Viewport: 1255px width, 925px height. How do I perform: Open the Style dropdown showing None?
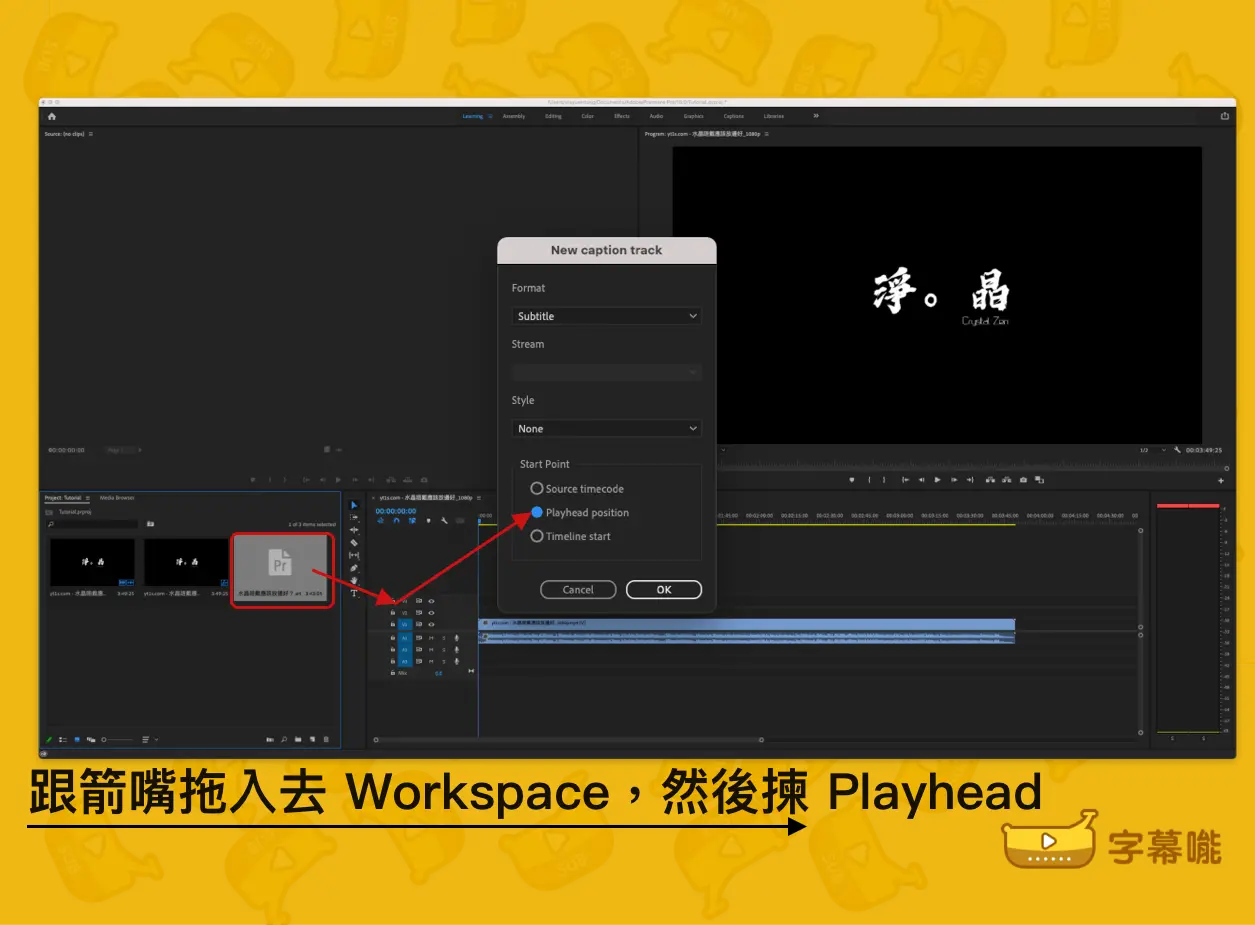tap(606, 429)
